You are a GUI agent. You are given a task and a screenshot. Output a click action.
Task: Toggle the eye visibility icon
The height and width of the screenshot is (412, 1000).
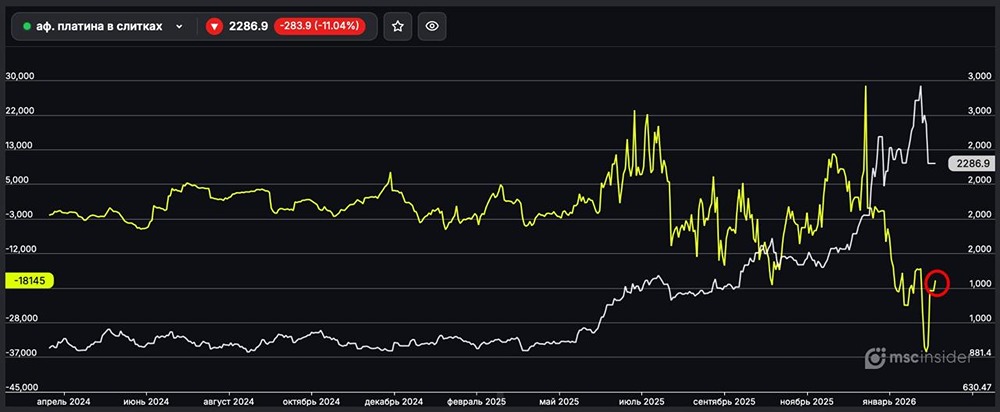coord(433,27)
